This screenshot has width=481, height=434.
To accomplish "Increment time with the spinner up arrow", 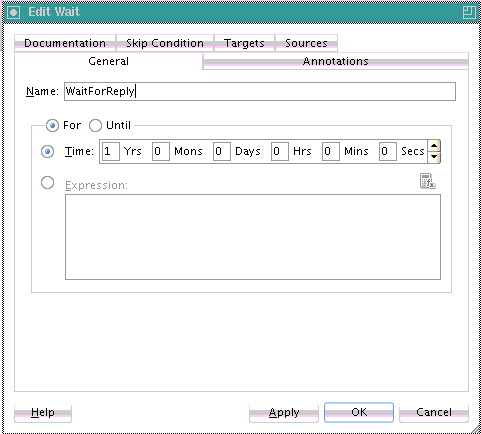I will pyautogui.click(x=434, y=146).
